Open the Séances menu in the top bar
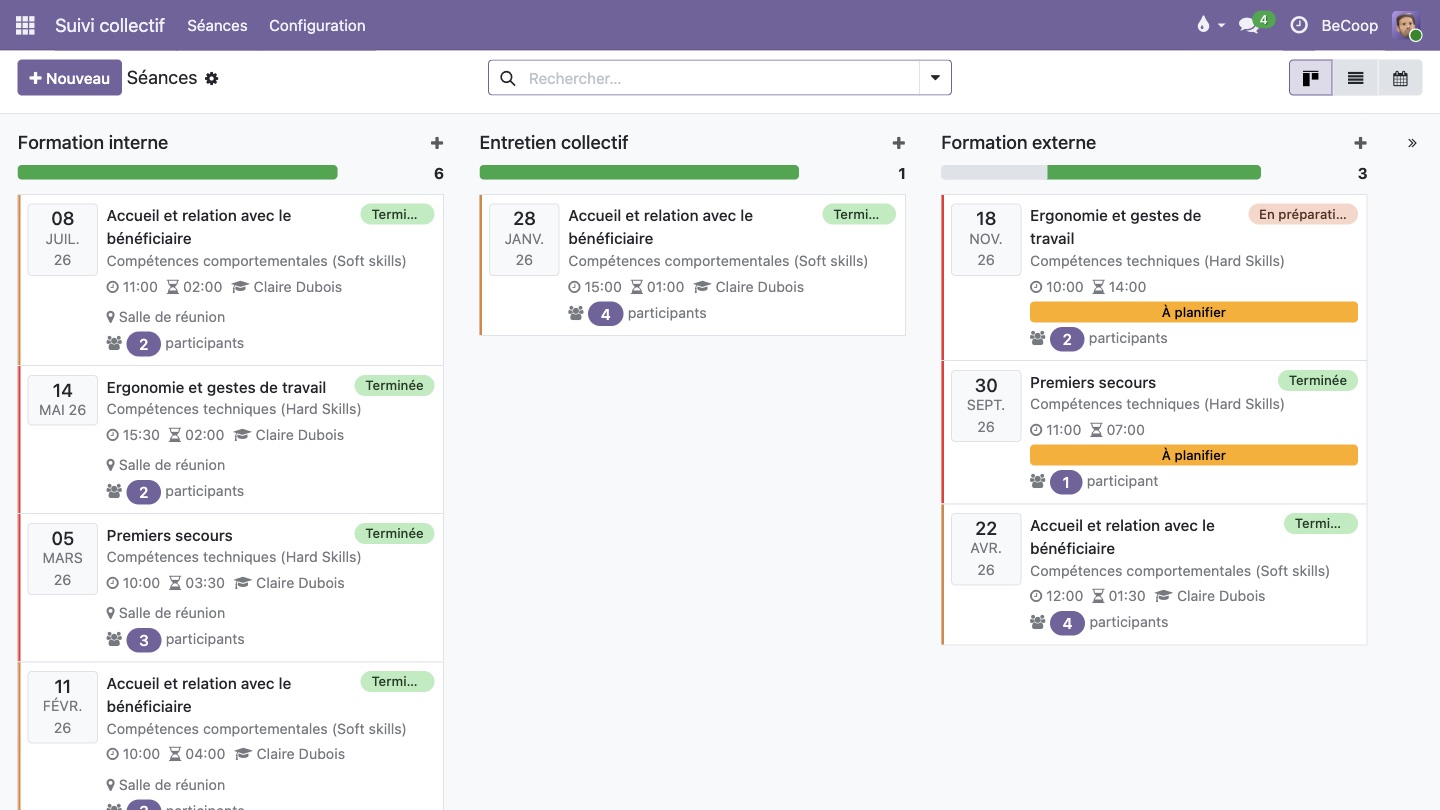1440x810 pixels. tap(217, 25)
